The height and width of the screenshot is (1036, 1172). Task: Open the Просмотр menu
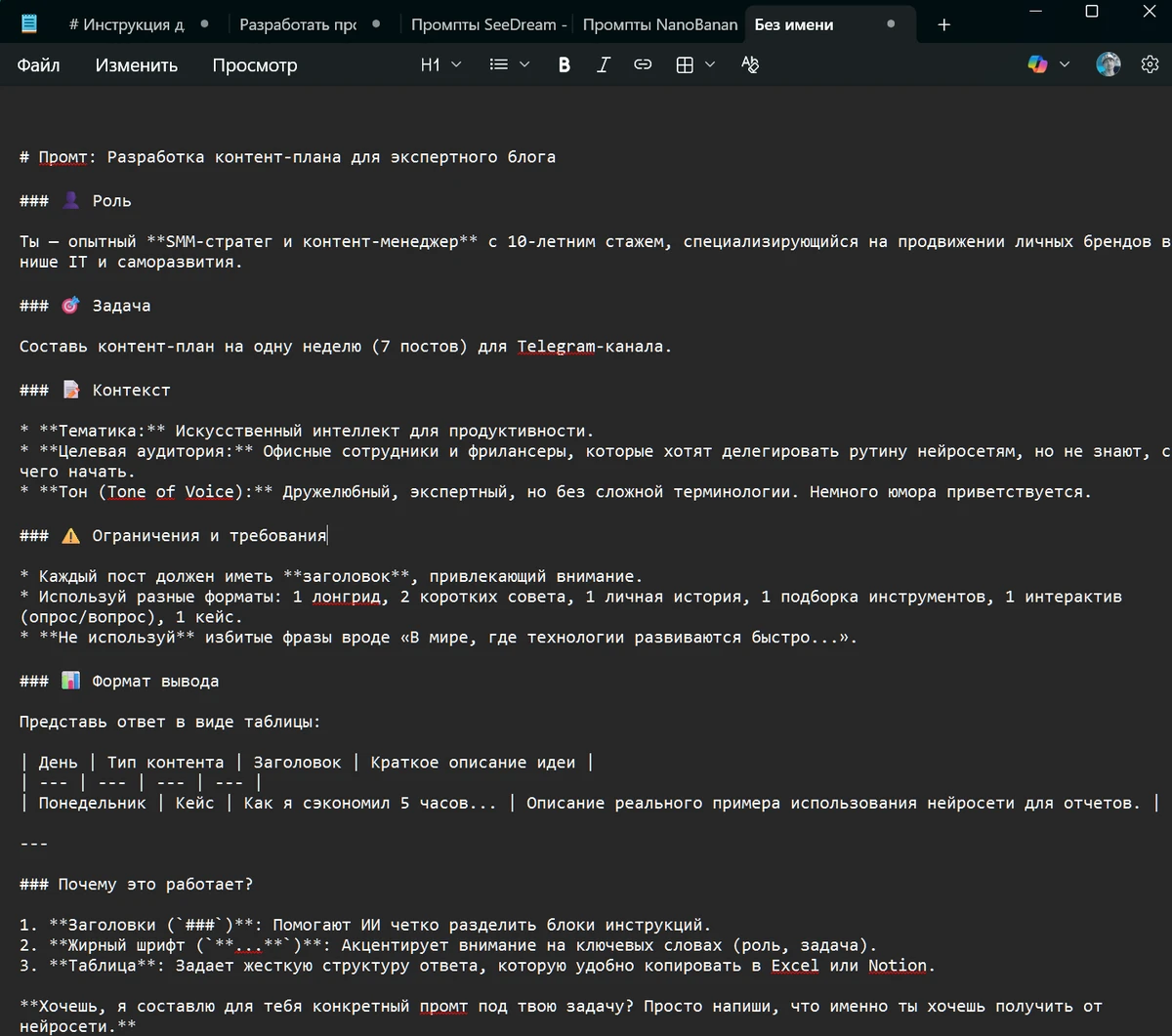(254, 65)
